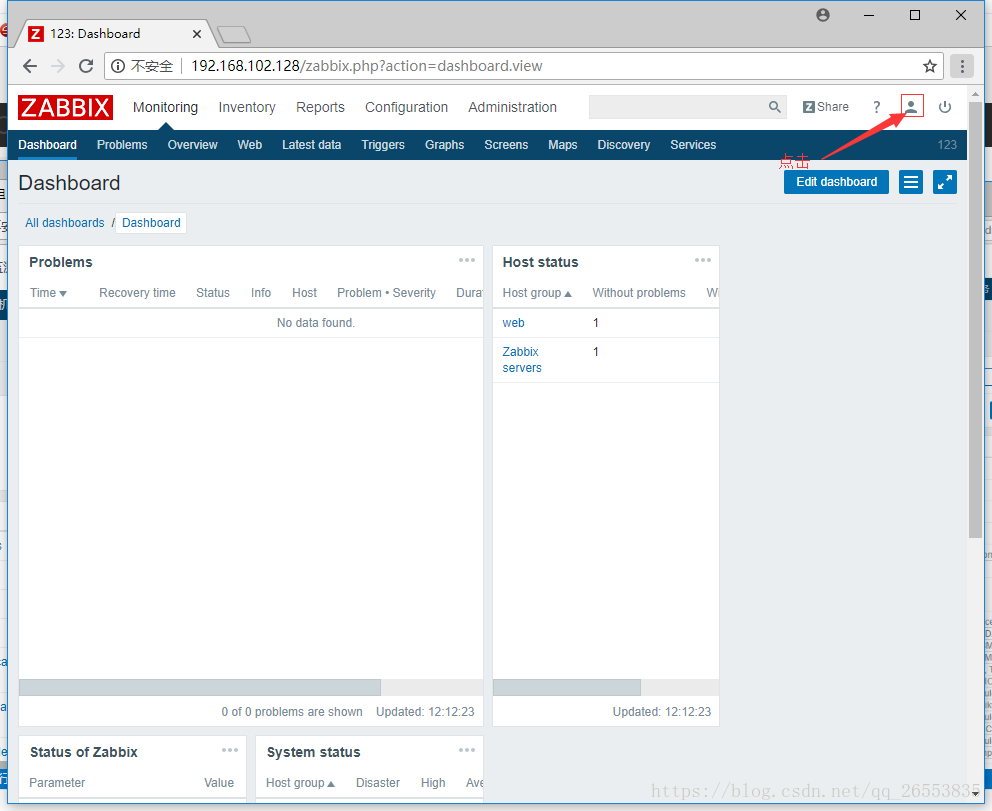This screenshot has width=992, height=811.
Task: Open the Reports menu
Action: 320,108
